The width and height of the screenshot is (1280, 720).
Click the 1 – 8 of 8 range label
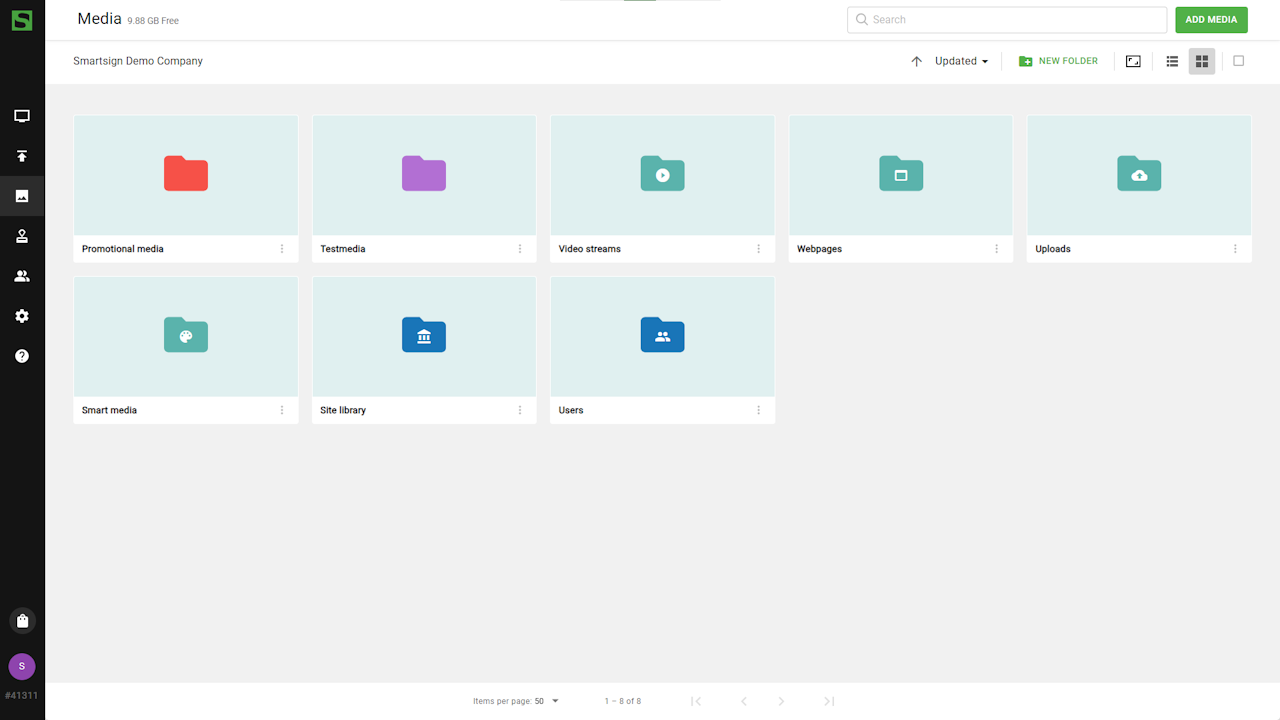(623, 701)
